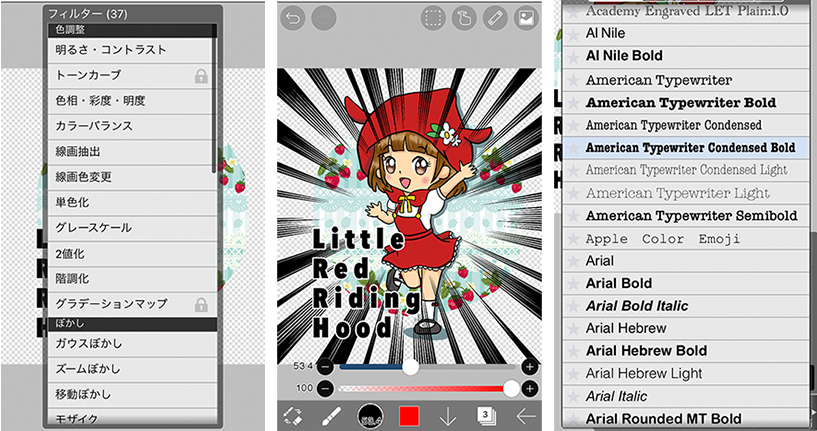817x431 pixels.
Task: Toggle the star beside Arial Italic
Action: click(573, 397)
